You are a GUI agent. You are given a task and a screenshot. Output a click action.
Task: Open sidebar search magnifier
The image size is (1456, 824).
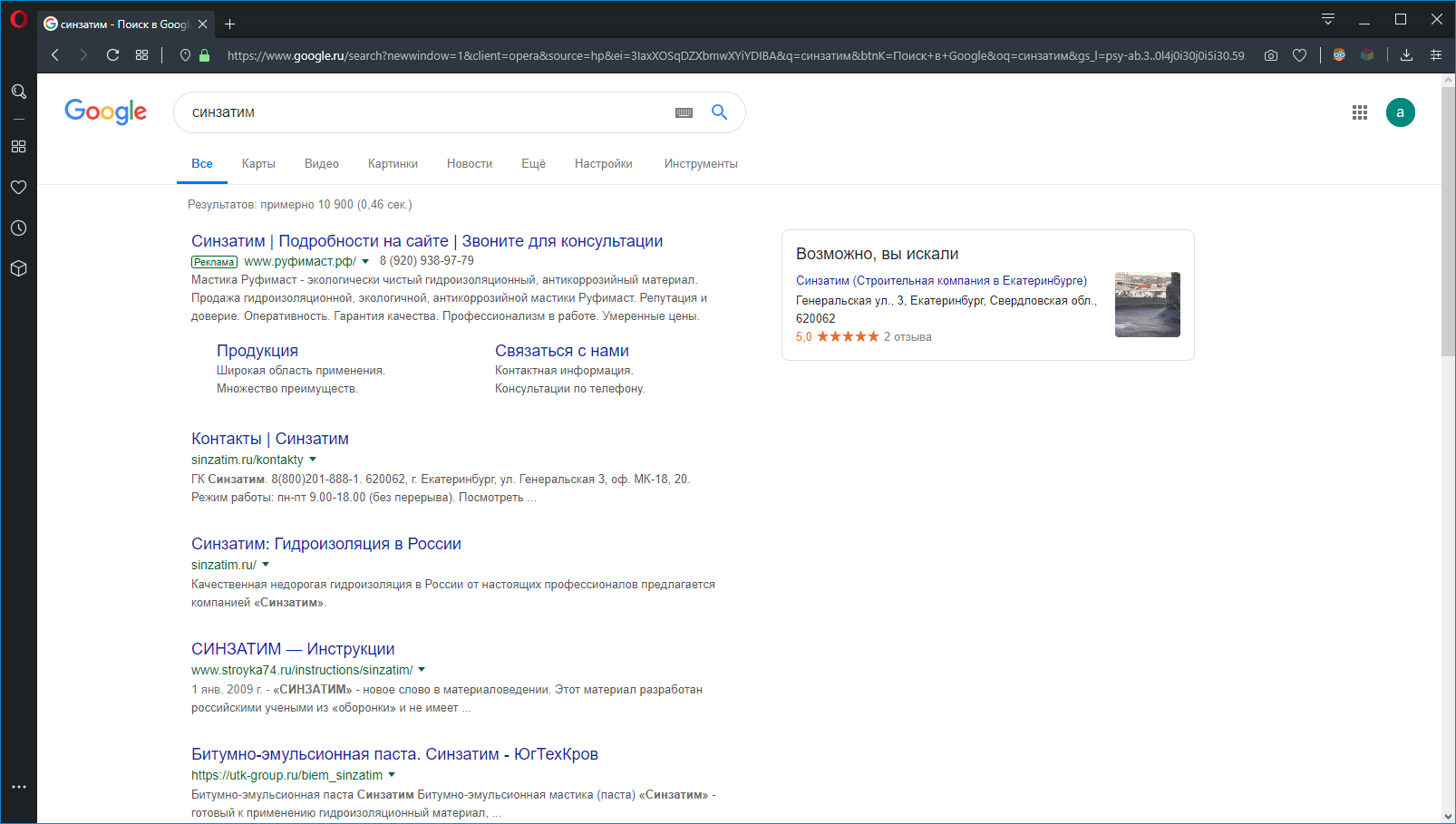pyautogui.click(x=18, y=92)
